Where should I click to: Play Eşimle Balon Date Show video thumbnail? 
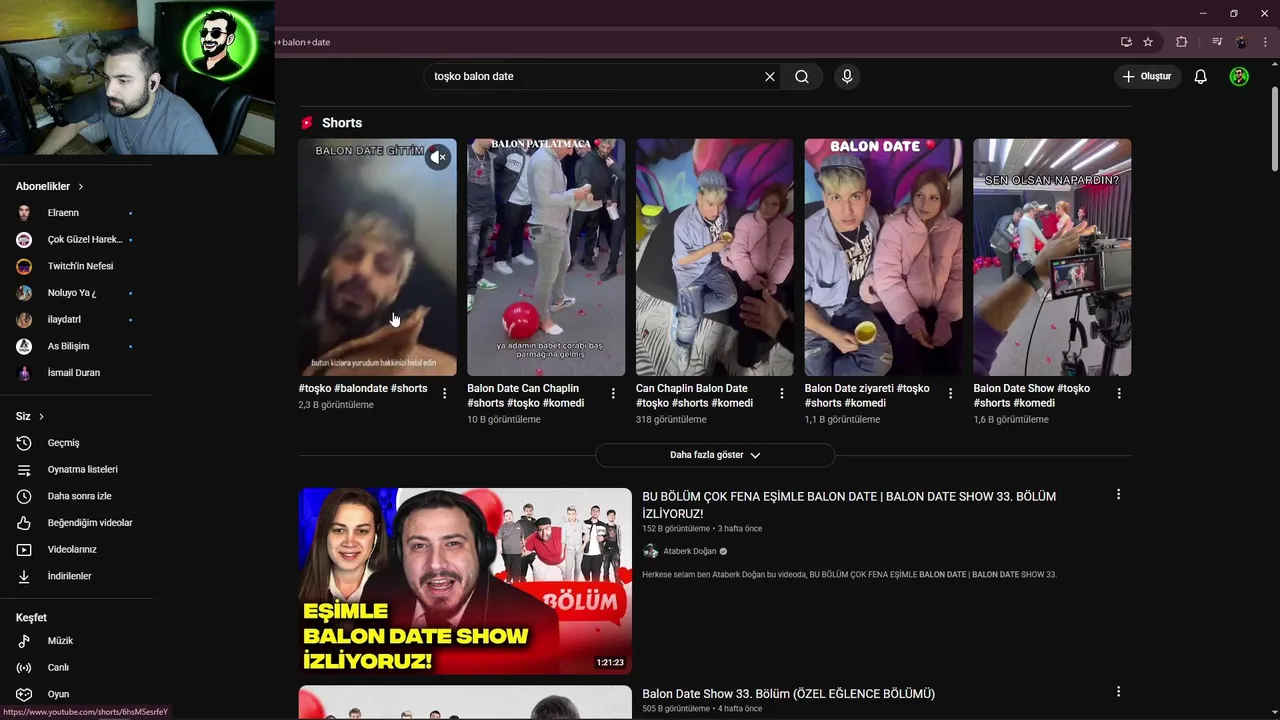(x=465, y=581)
